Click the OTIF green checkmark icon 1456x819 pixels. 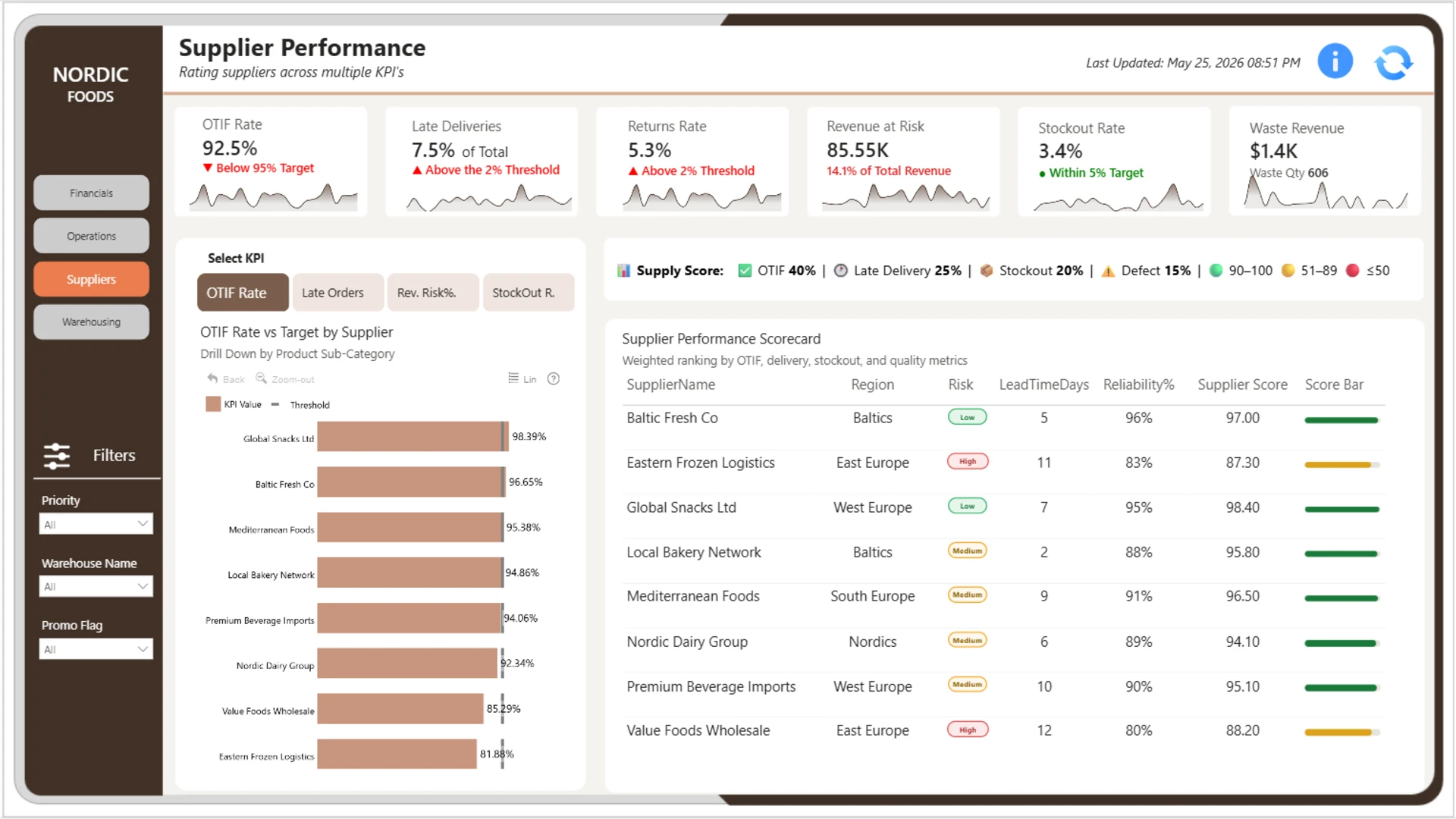click(745, 271)
